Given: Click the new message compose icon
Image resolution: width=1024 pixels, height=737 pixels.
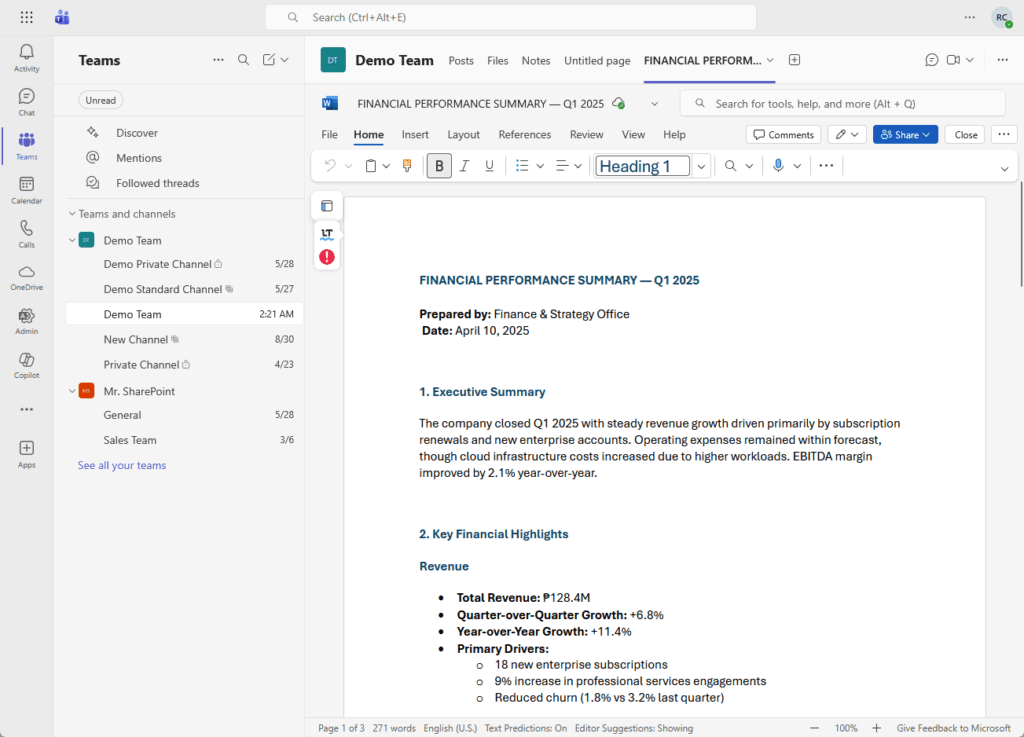Looking at the screenshot, I should [x=268, y=60].
